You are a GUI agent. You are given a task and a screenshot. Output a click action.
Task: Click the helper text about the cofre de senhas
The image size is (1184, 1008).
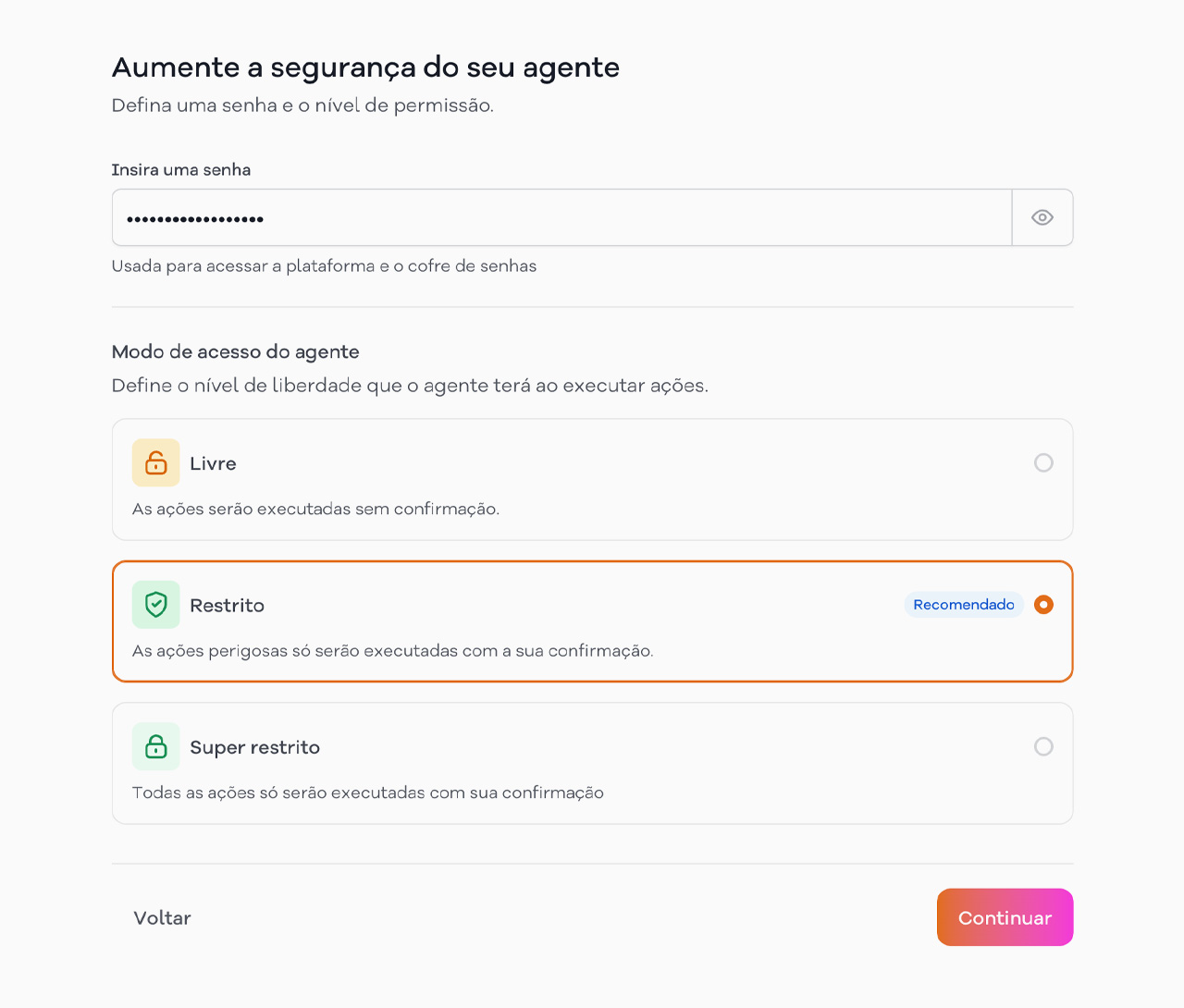(324, 265)
